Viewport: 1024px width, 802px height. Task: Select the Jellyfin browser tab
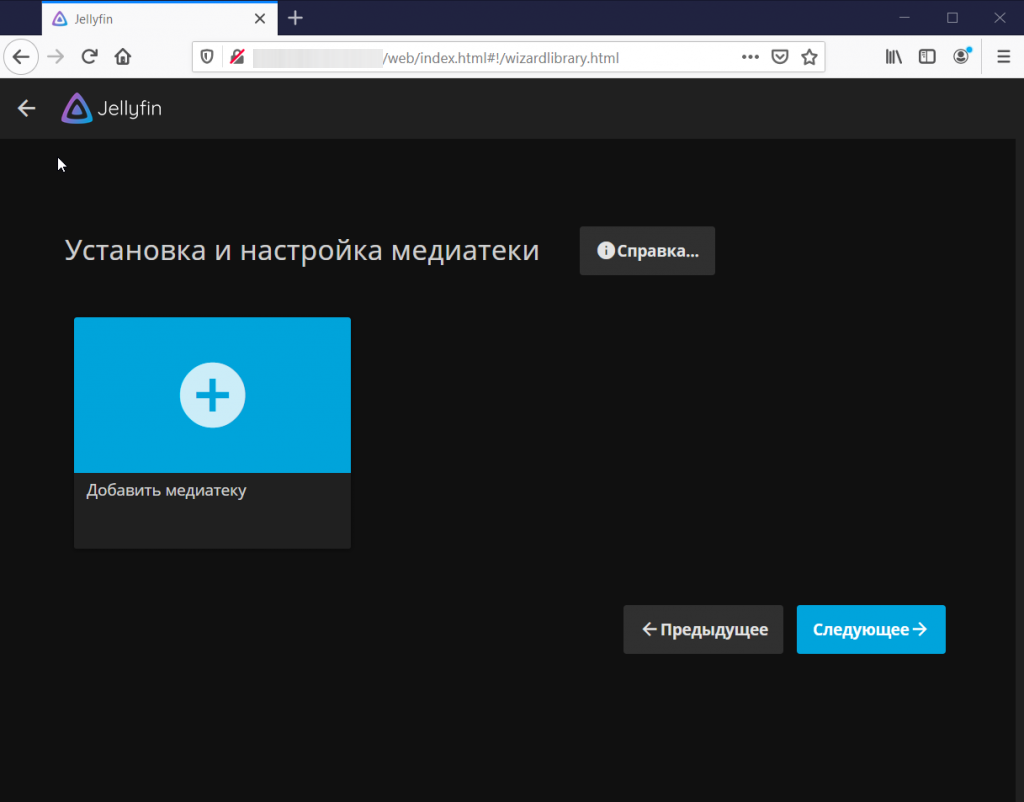150,18
